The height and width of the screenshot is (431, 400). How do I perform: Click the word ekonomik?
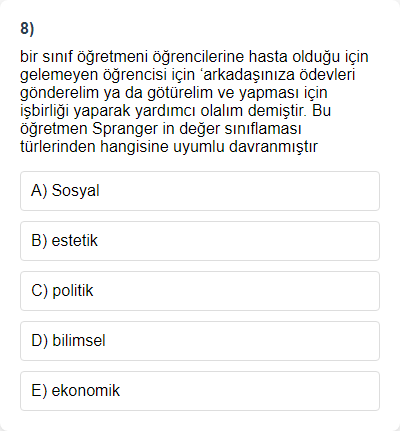pos(86,391)
